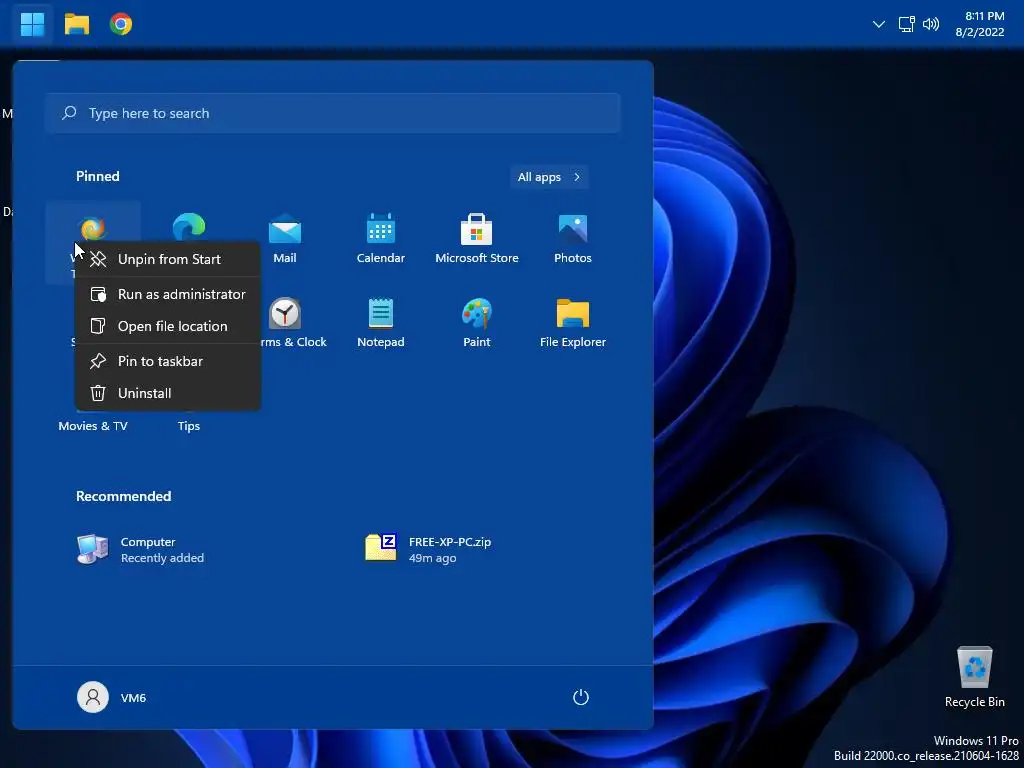Select Unpin from Start
The image size is (1024, 768).
pos(168,259)
